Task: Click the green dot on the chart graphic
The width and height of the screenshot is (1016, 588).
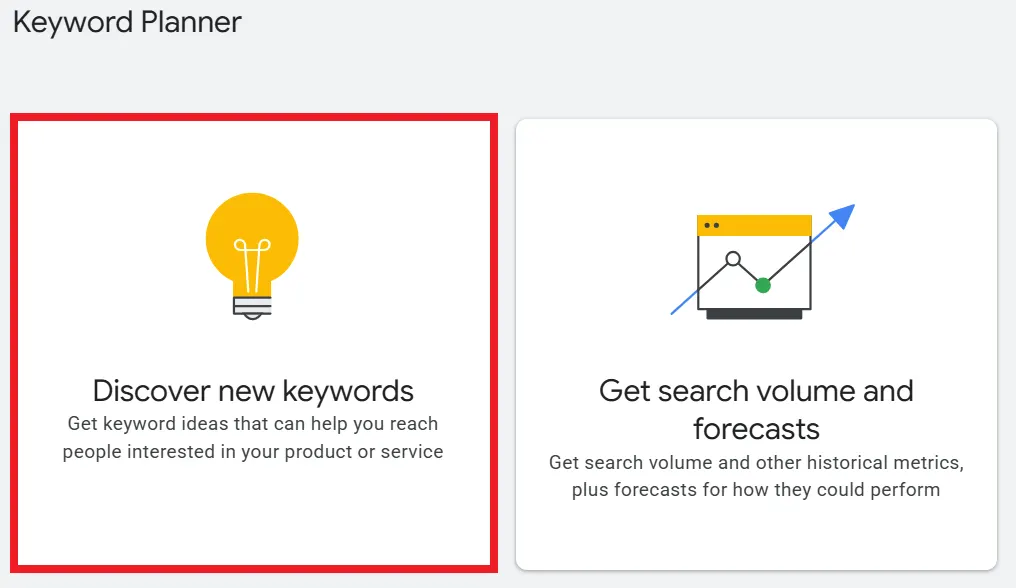Action: point(763,285)
